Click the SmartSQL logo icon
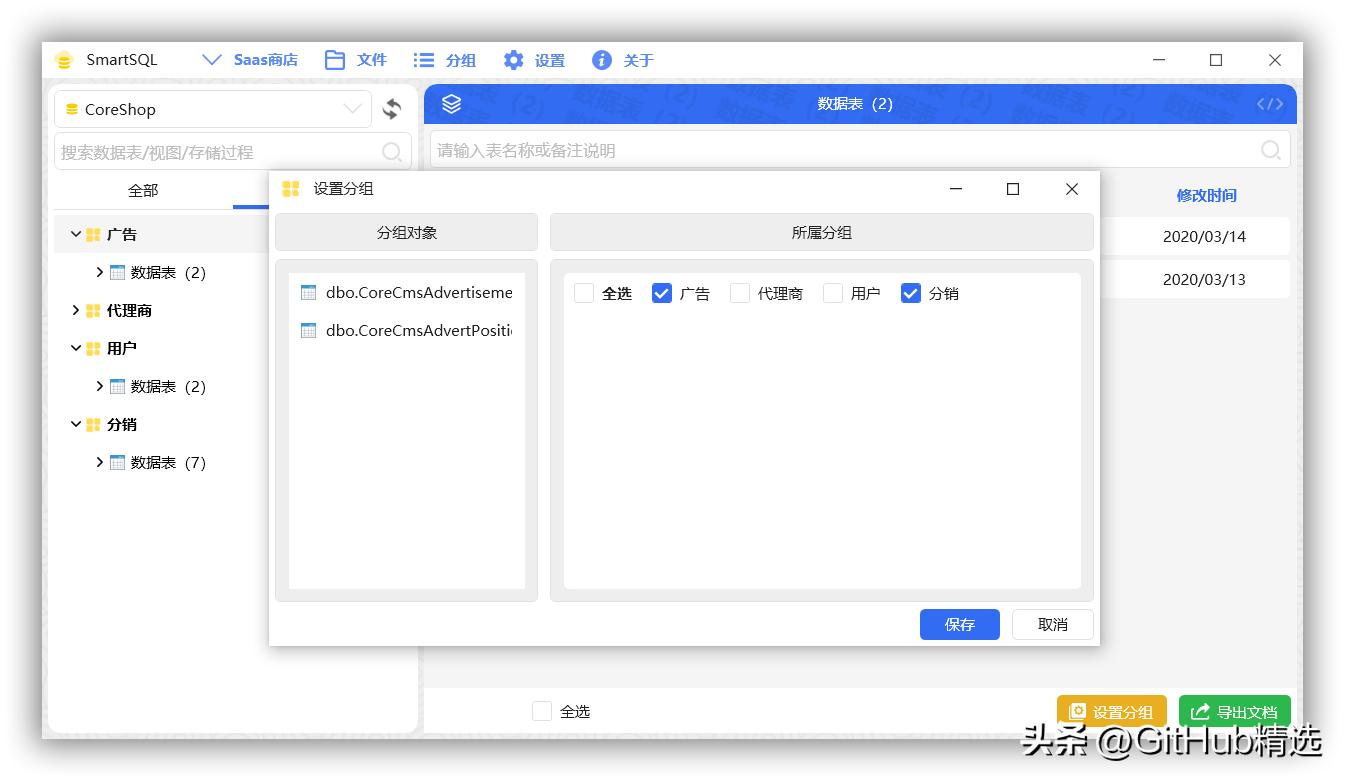 (x=63, y=59)
